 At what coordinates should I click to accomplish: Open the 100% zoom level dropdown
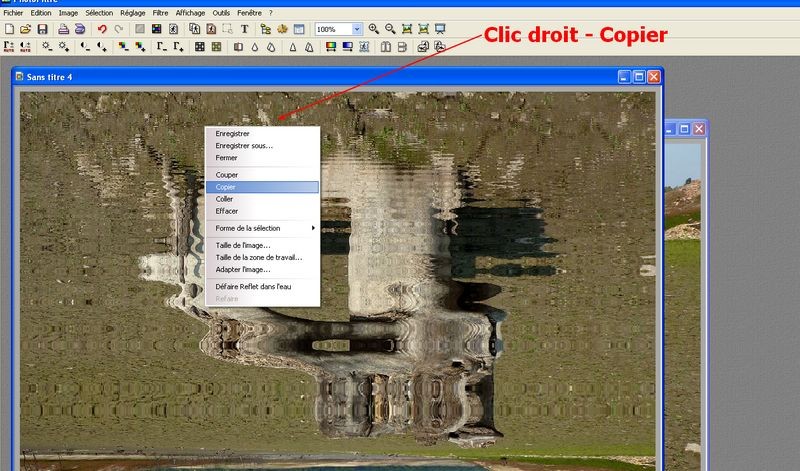click(x=358, y=30)
